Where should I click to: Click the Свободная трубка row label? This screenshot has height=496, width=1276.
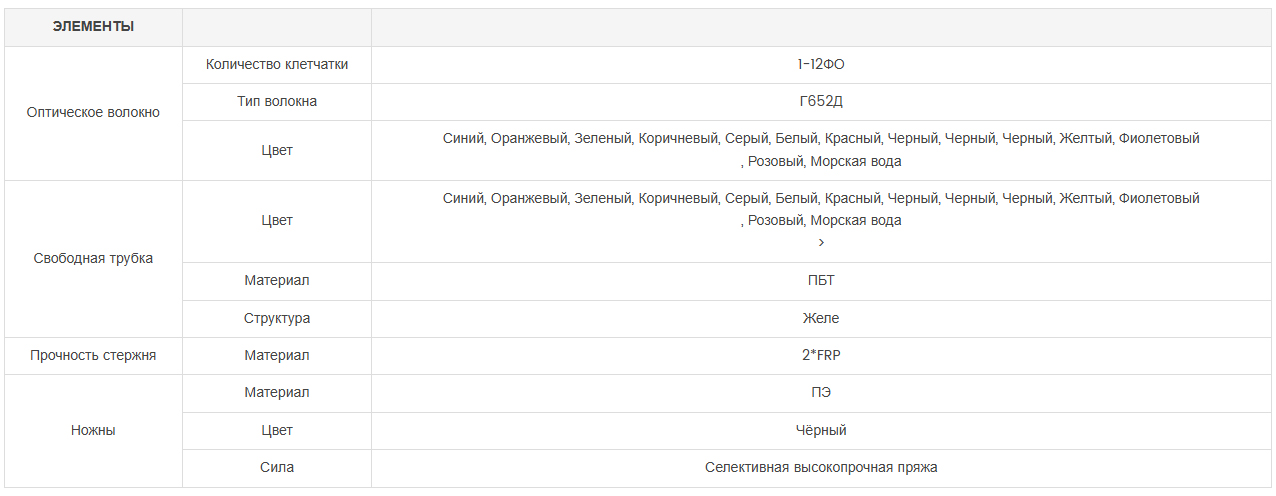coord(93,259)
